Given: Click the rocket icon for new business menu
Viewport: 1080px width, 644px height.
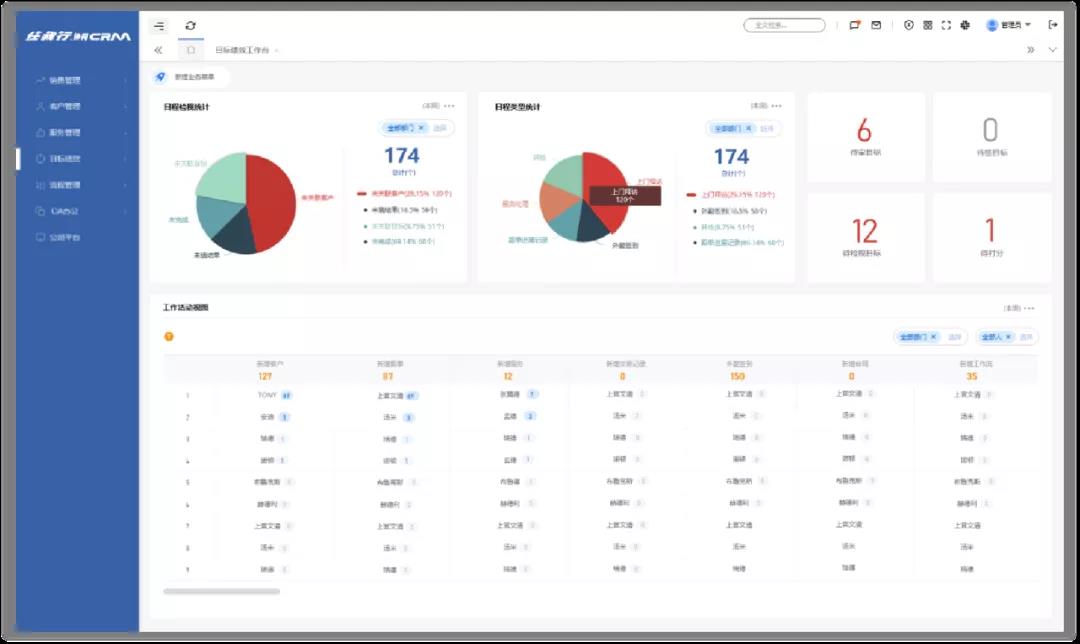Looking at the screenshot, I should (x=160, y=76).
